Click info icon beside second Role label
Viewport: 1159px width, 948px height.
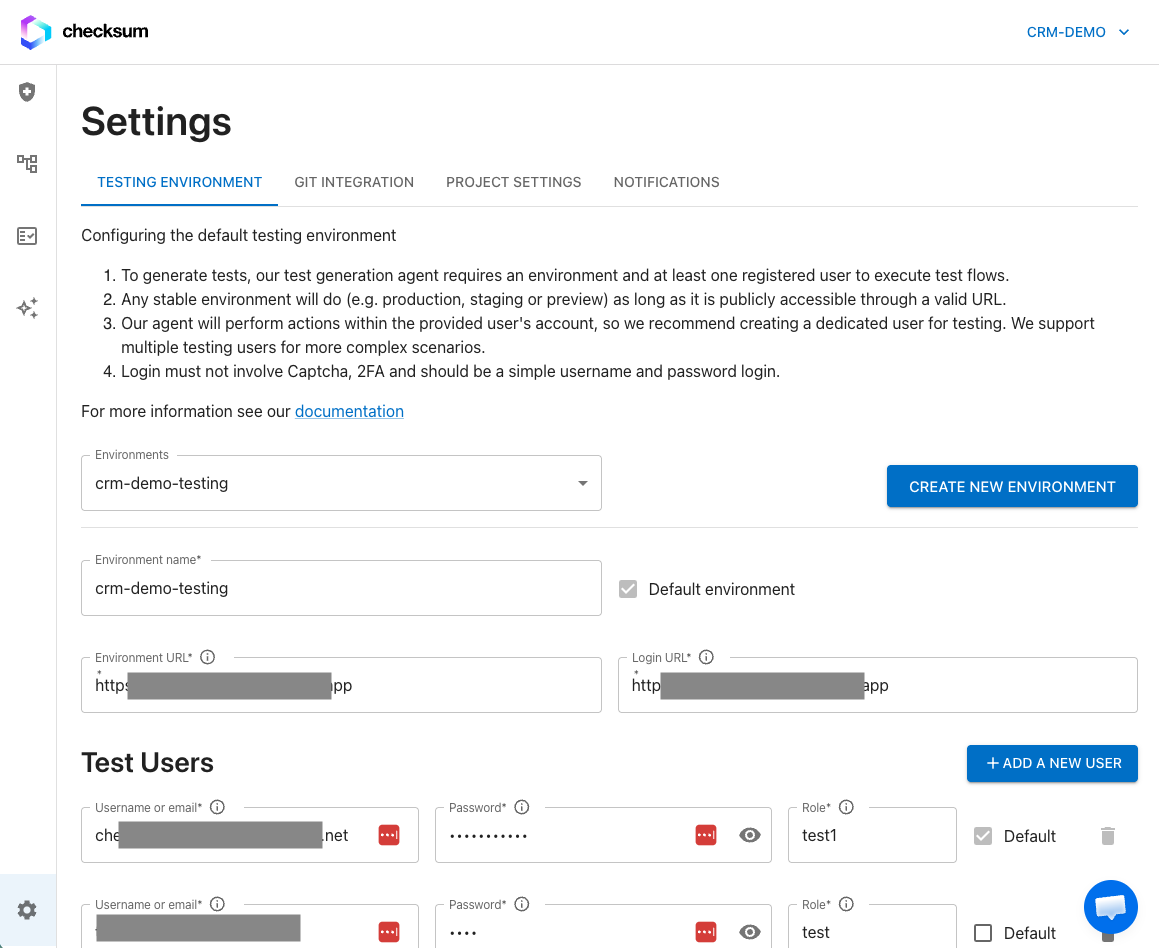pos(846,904)
